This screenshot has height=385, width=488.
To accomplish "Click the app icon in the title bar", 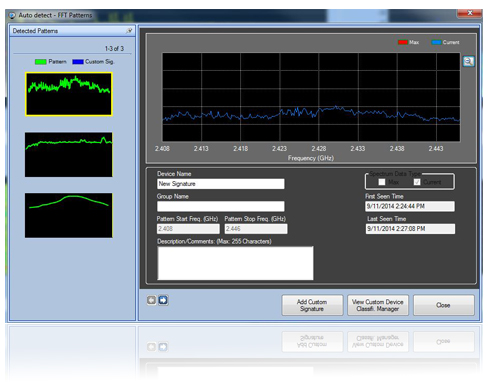I will 12,15.
